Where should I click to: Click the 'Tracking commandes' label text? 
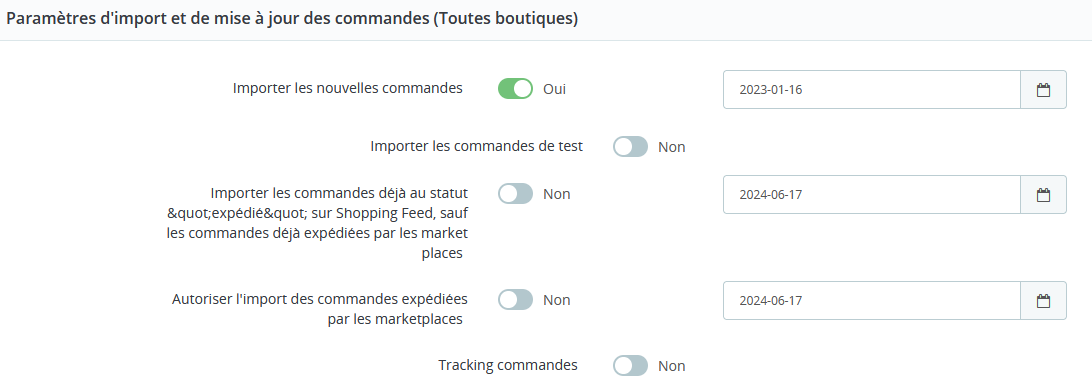508,365
